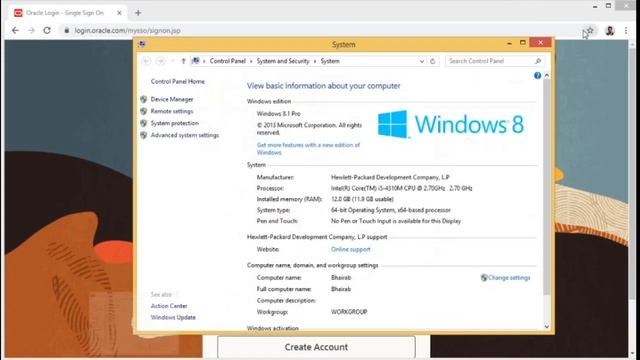The height and width of the screenshot is (360, 640).
Task: Click the Chrome address bar URL
Action: click(127, 31)
